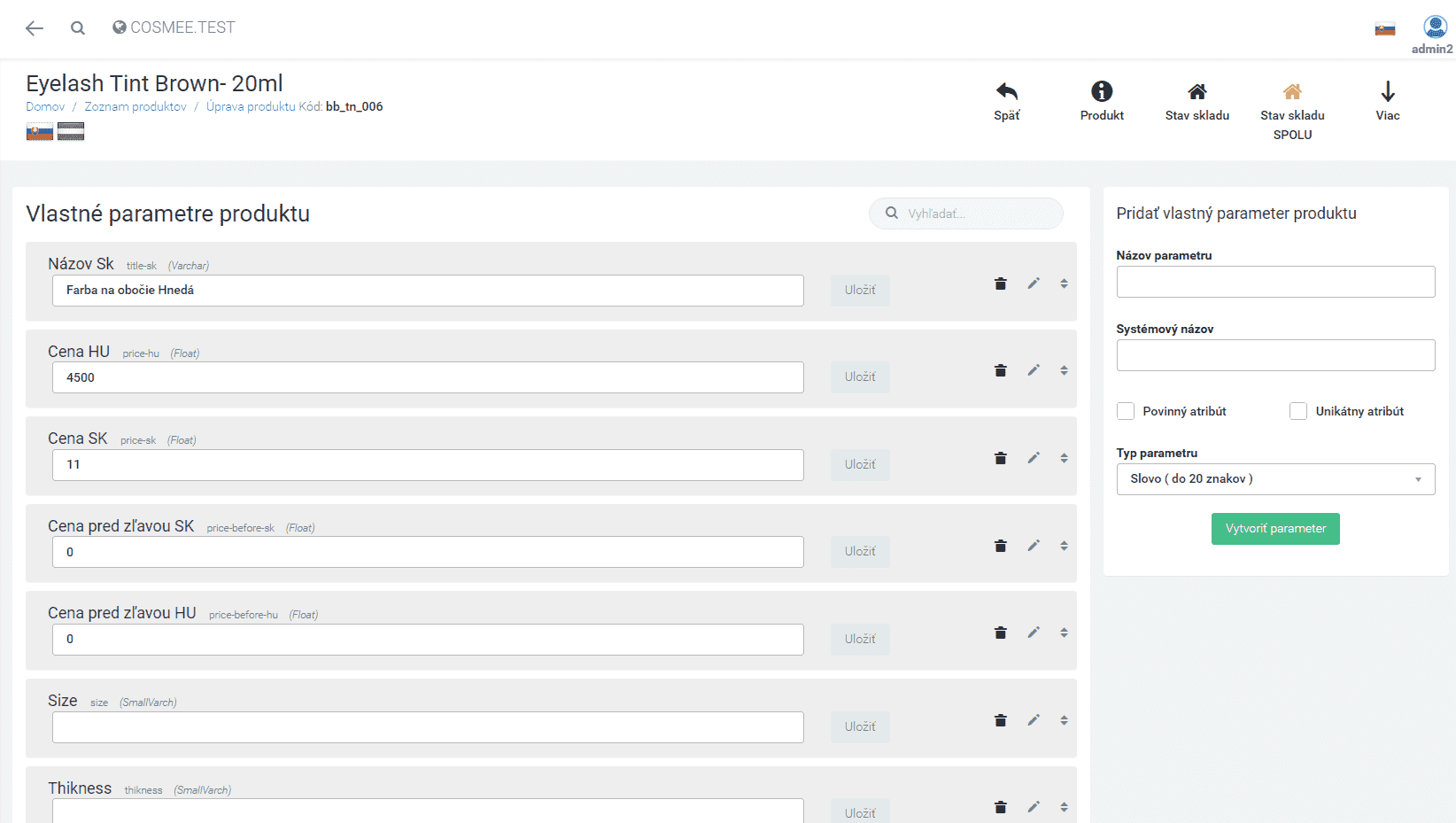Open the admin2 user profile avatar
Viewport: 1456px width, 823px height.
point(1435,27)
